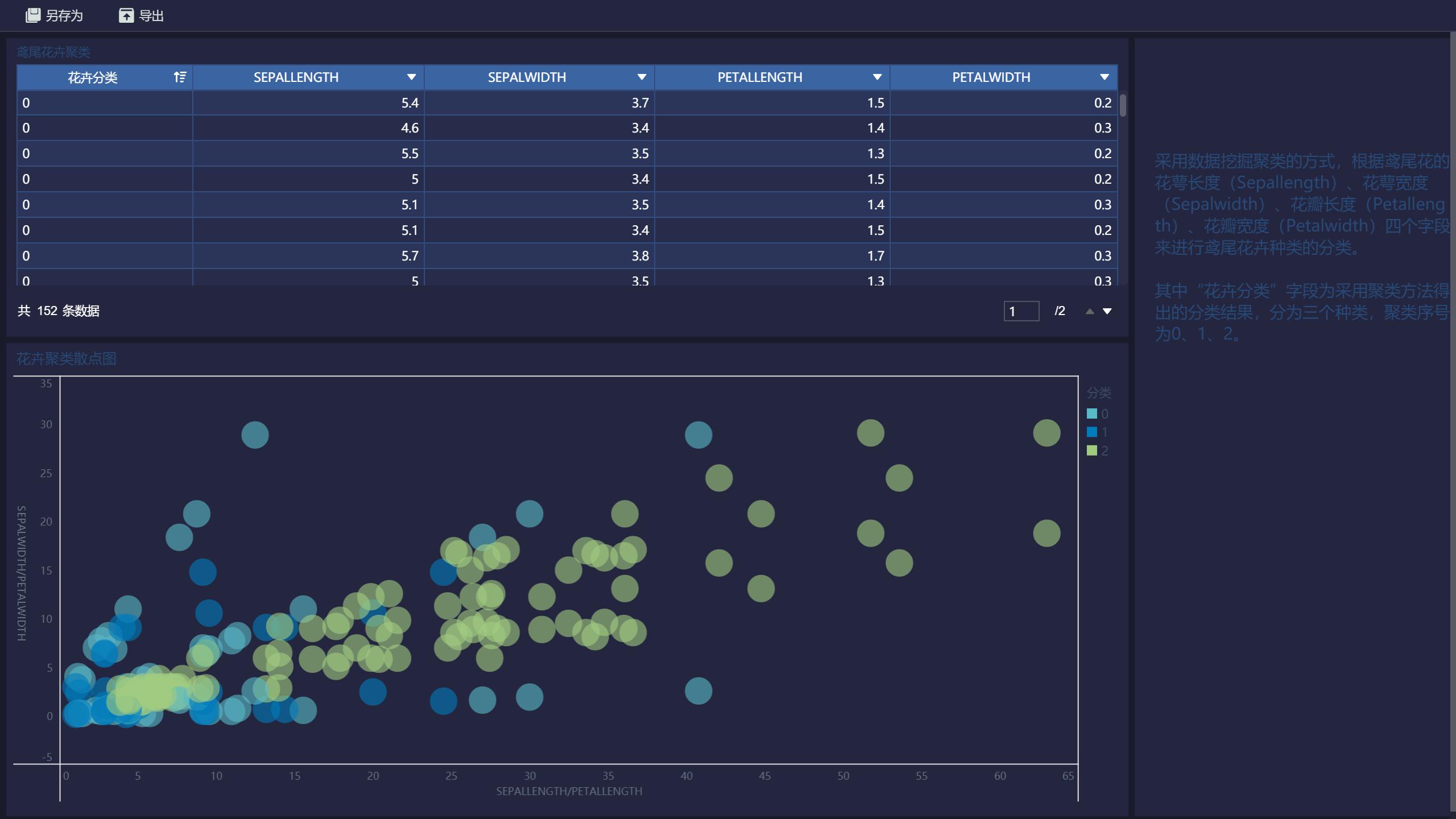This screenshot has width=1456, height=819.
Task: Open SEPALLENGTH column filter dropdown
Action: 411,77
